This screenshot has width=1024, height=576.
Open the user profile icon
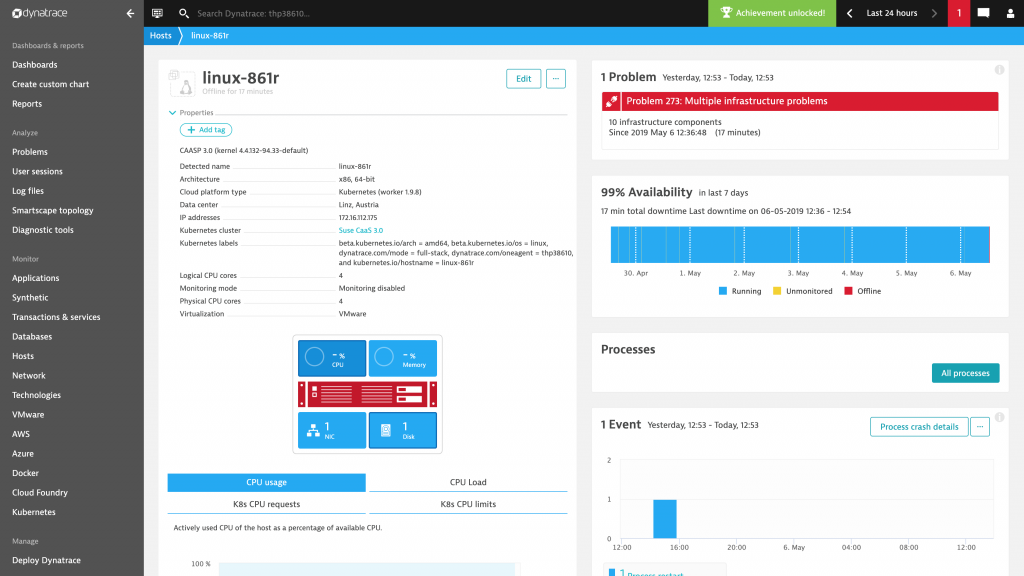point(1010,13)
